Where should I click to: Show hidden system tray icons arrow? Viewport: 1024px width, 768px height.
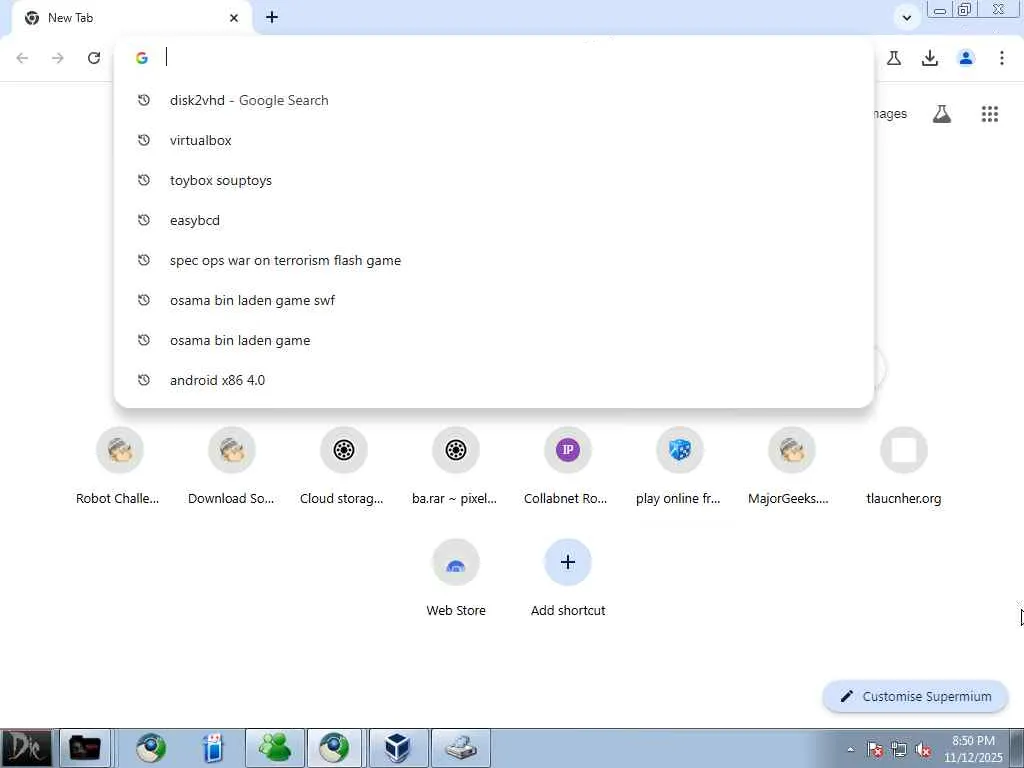(x=850, y=749)
